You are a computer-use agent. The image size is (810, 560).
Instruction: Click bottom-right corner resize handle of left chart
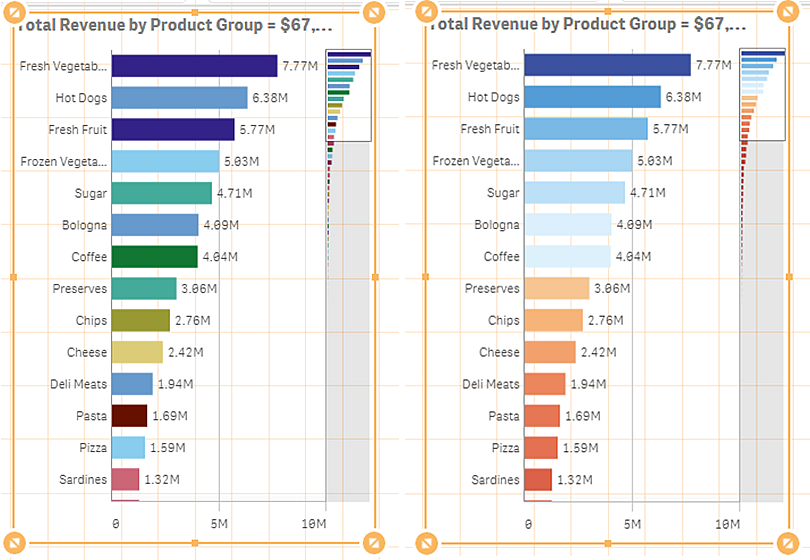[374, 543]
